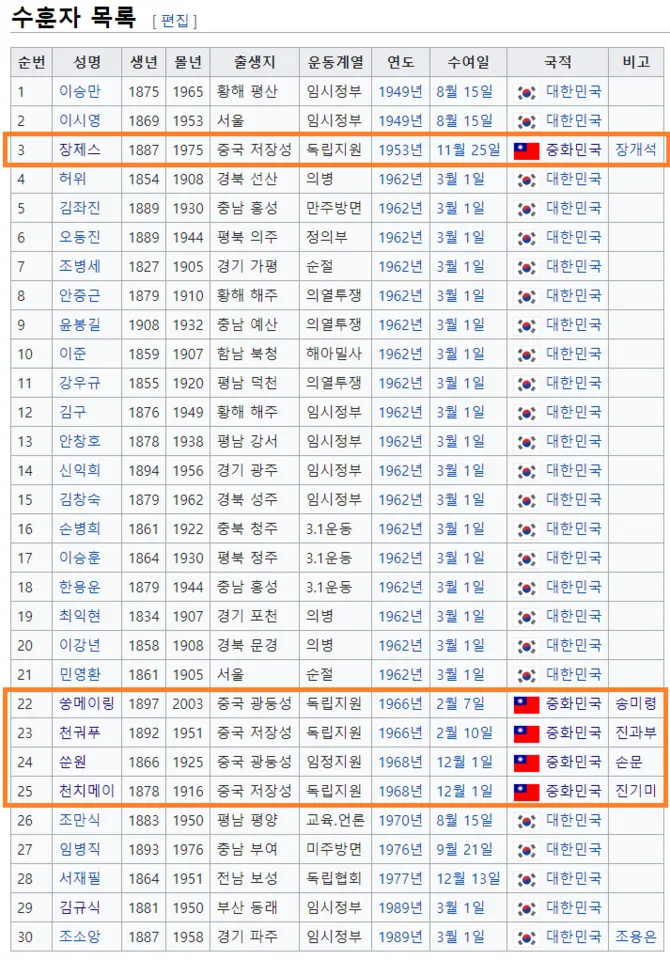Open the 11월 25일 date link
Image resolution: width=670 pixels, height=960 pixels.
pos(468,150)
